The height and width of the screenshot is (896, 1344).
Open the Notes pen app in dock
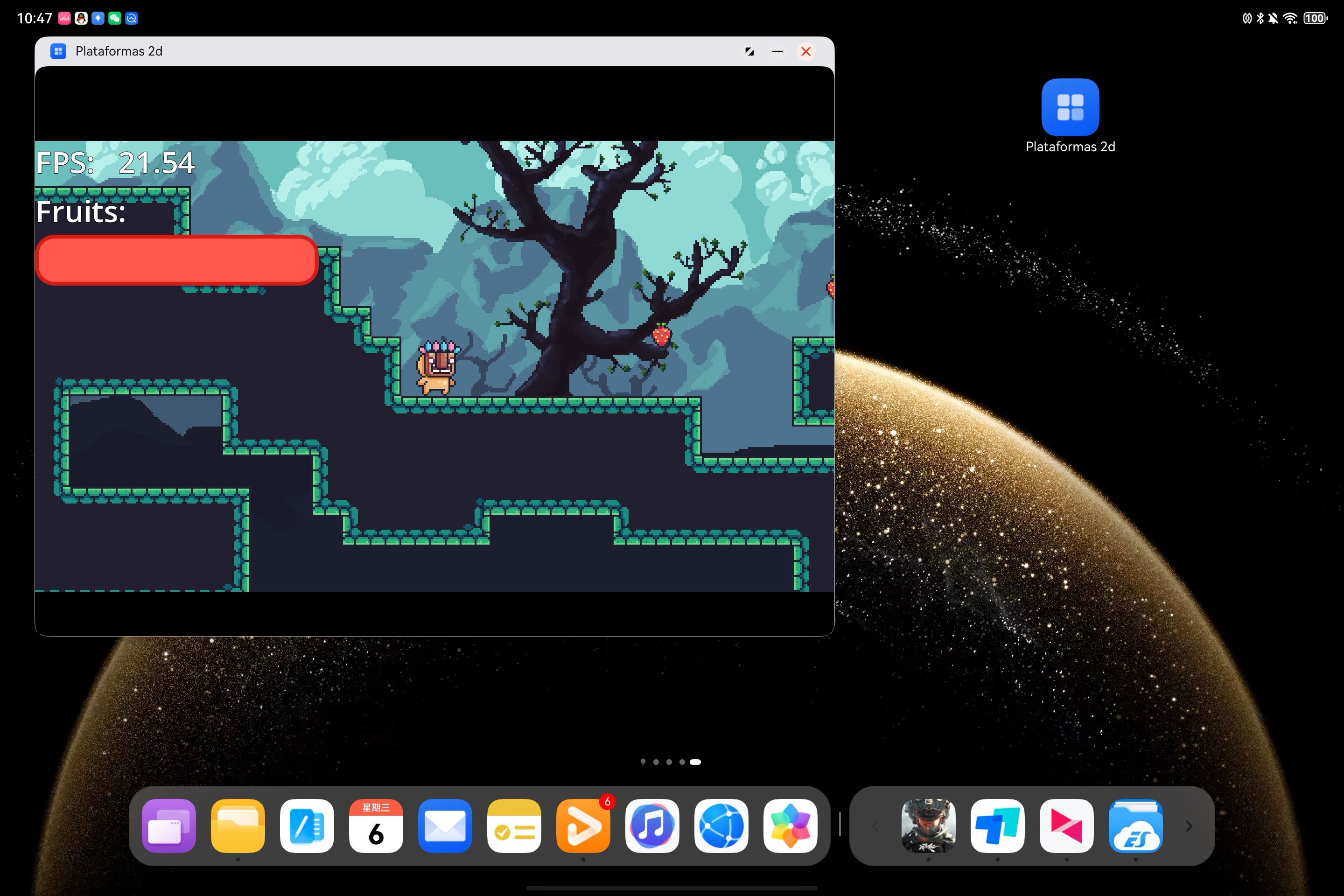click(307, 826)
